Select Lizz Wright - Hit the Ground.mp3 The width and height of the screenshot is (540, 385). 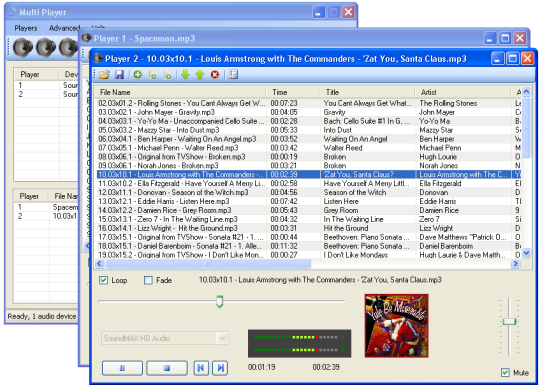click(x=308, y=228)
